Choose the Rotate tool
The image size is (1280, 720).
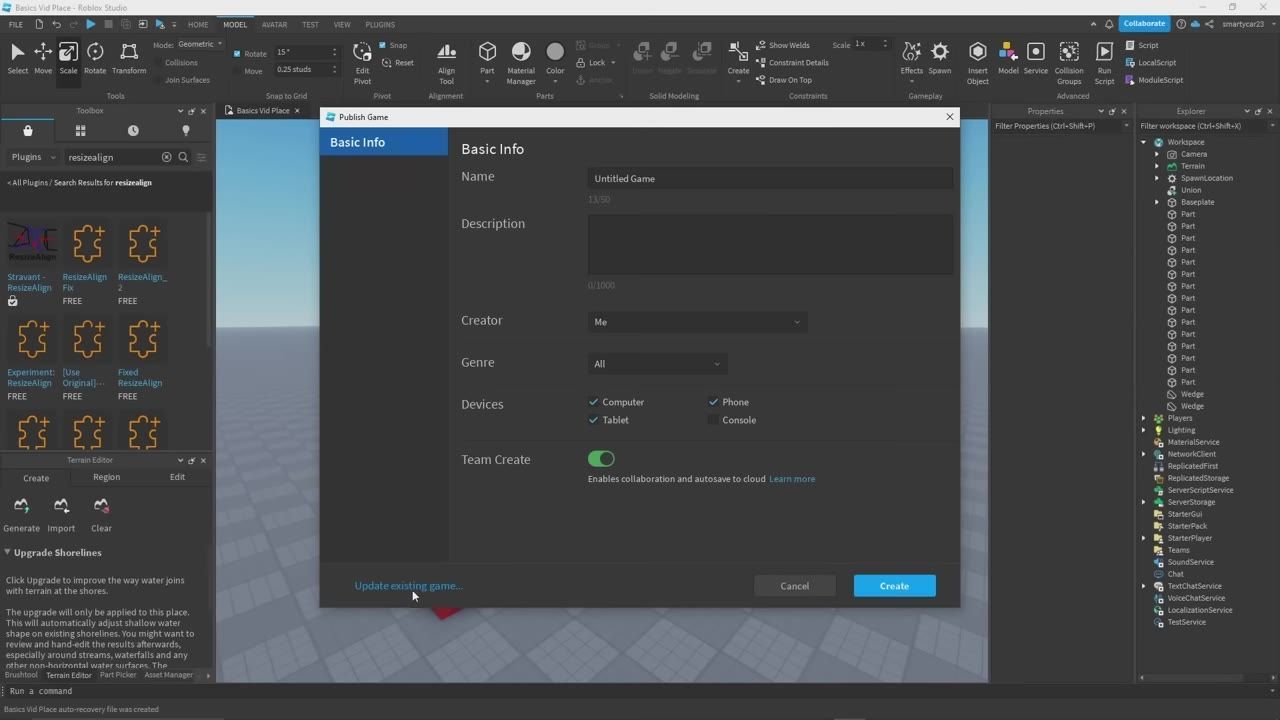[x=95, y=58]
